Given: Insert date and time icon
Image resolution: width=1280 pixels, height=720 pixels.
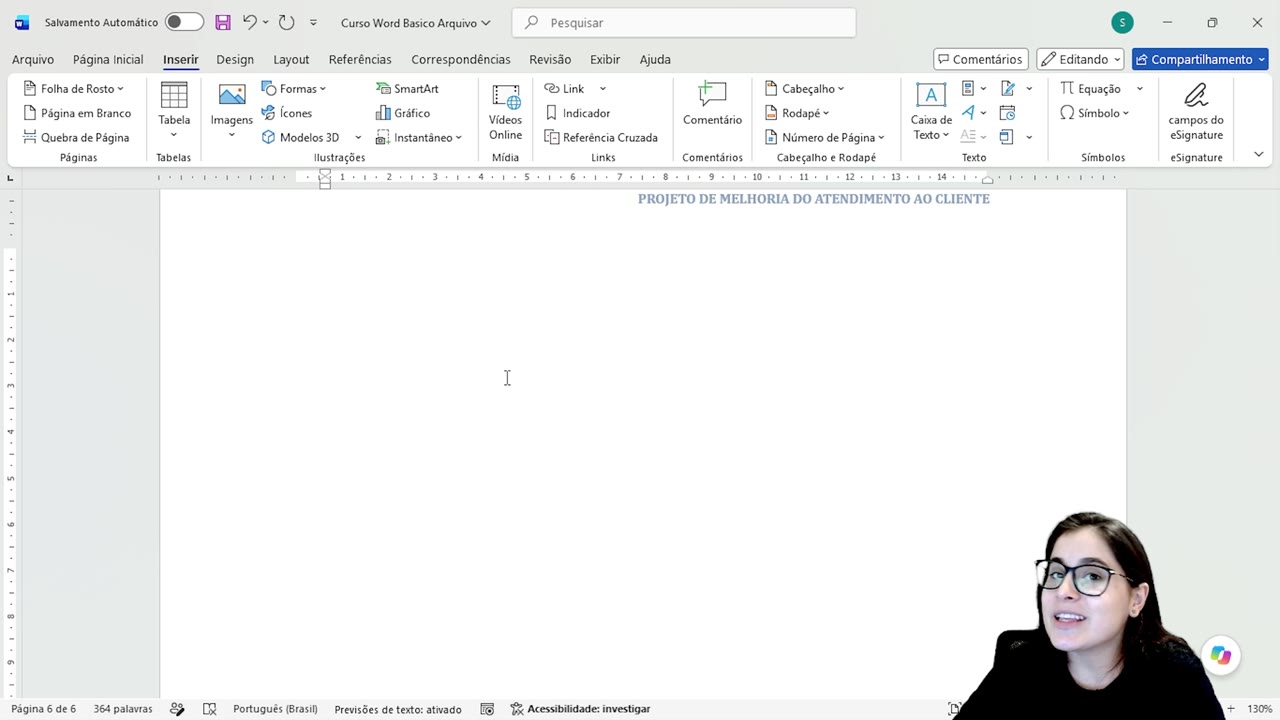Looking at the screenshot, I should 1007,113.
